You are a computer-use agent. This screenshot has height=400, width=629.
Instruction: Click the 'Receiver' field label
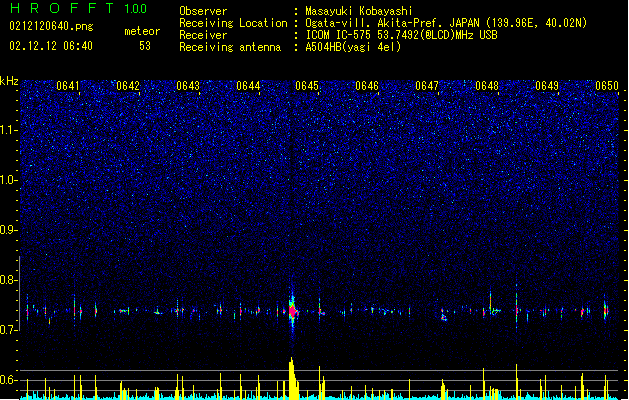click(x=203, y=35)
